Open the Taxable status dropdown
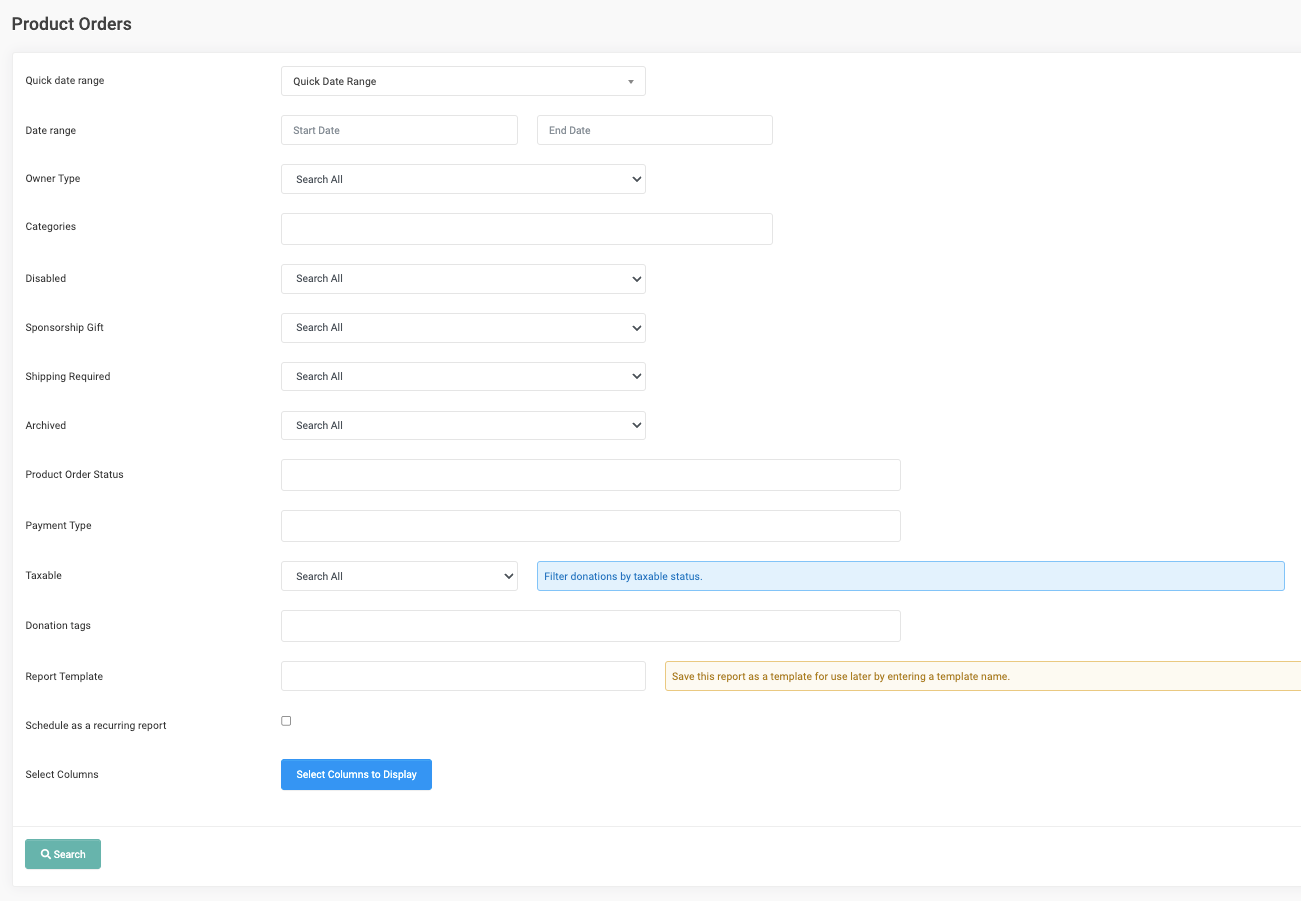Viewport: 1301px width, 901px height. point(398,576)
